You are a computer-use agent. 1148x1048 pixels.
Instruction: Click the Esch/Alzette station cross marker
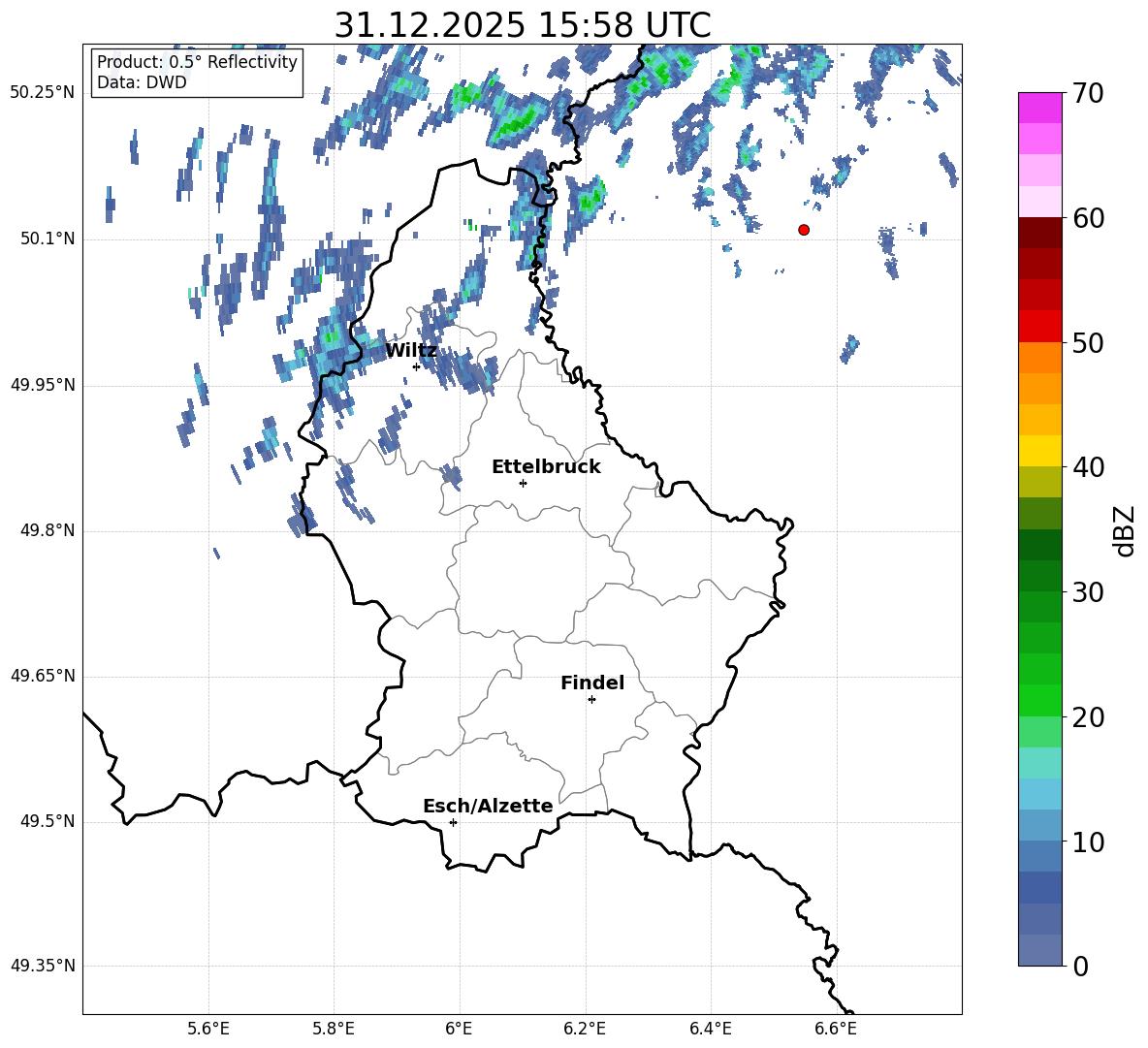pos(453,822)
